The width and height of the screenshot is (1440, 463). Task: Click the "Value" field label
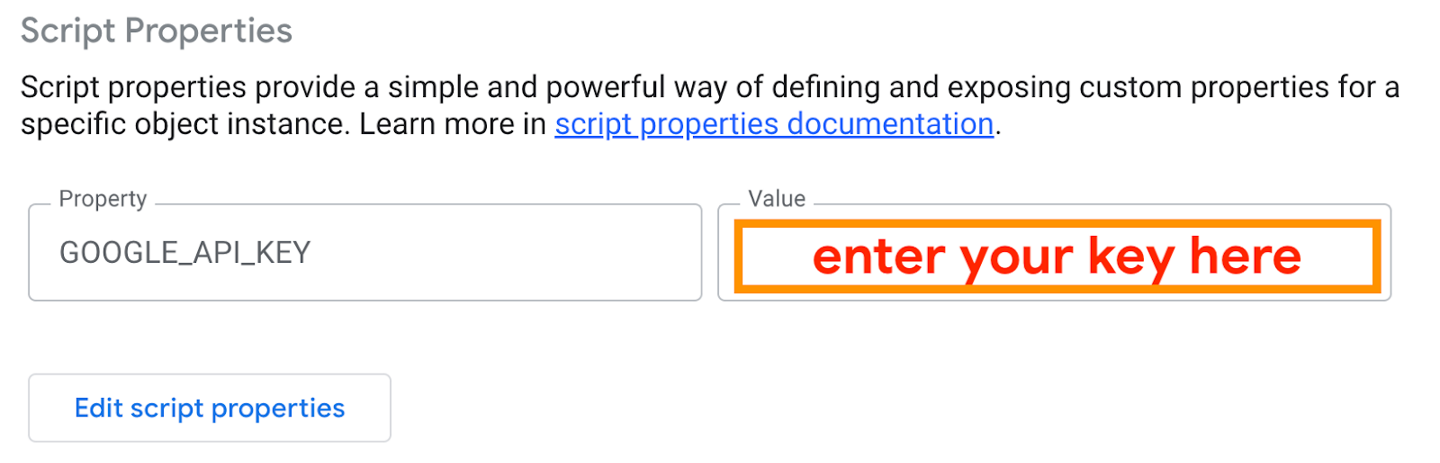777,199
